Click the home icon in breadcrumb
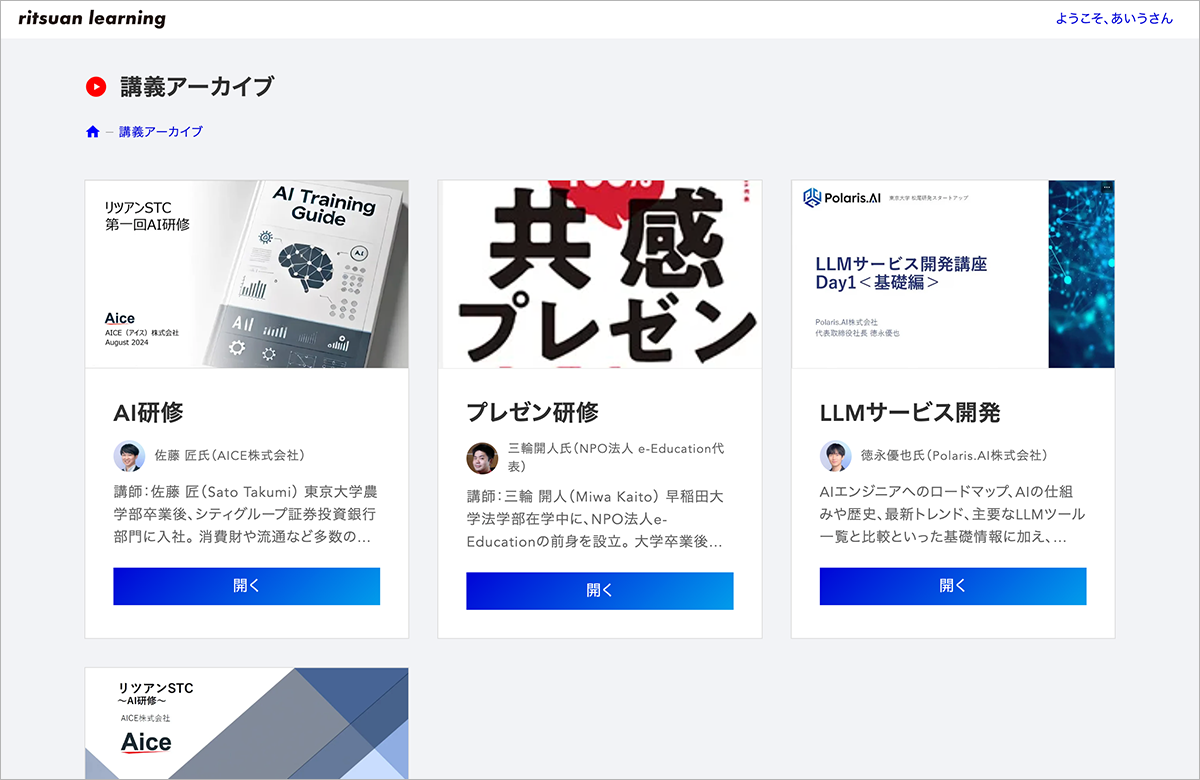1200x780 pixels. [93, 132]
